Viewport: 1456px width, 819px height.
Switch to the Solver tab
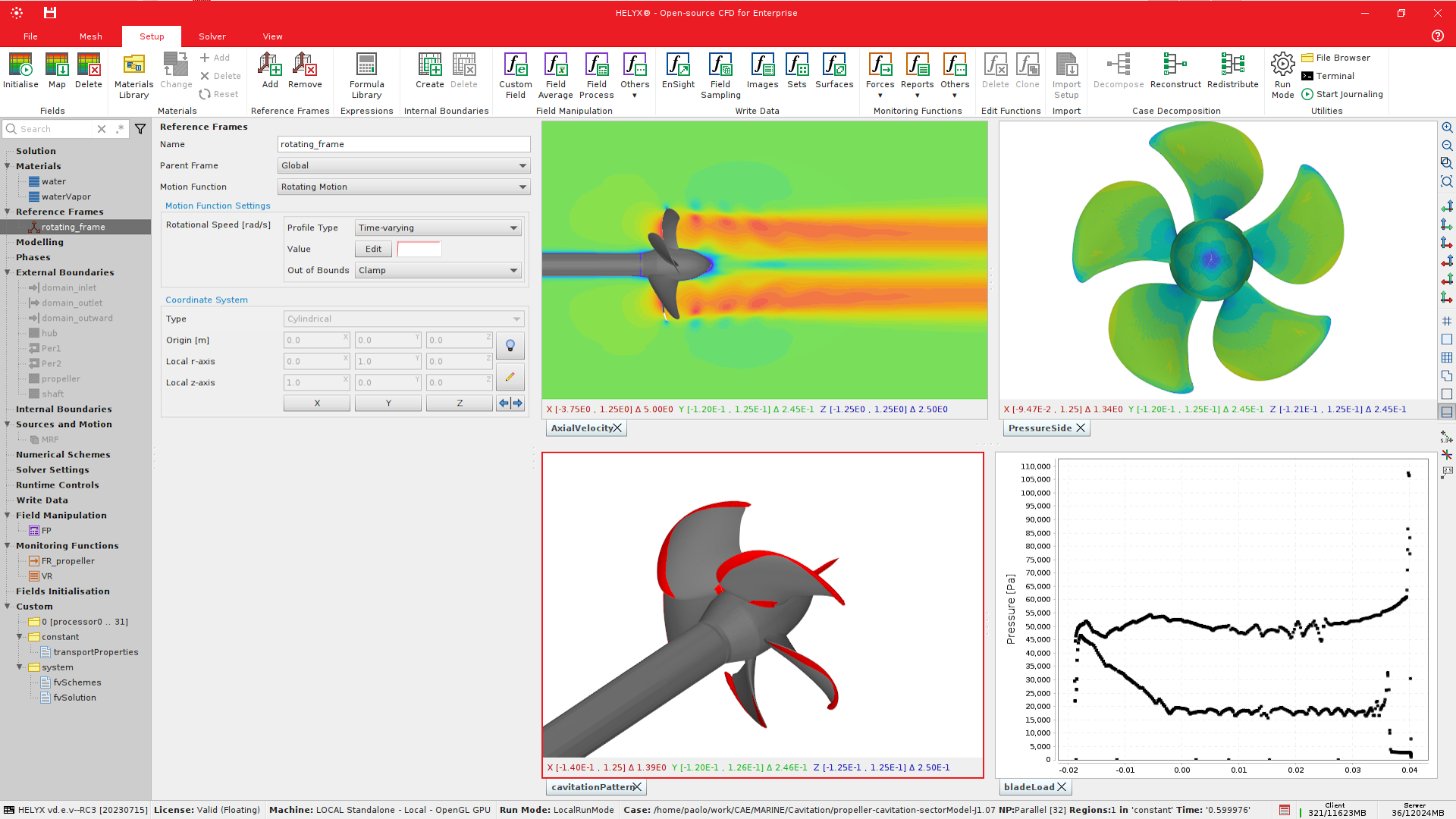212,36
